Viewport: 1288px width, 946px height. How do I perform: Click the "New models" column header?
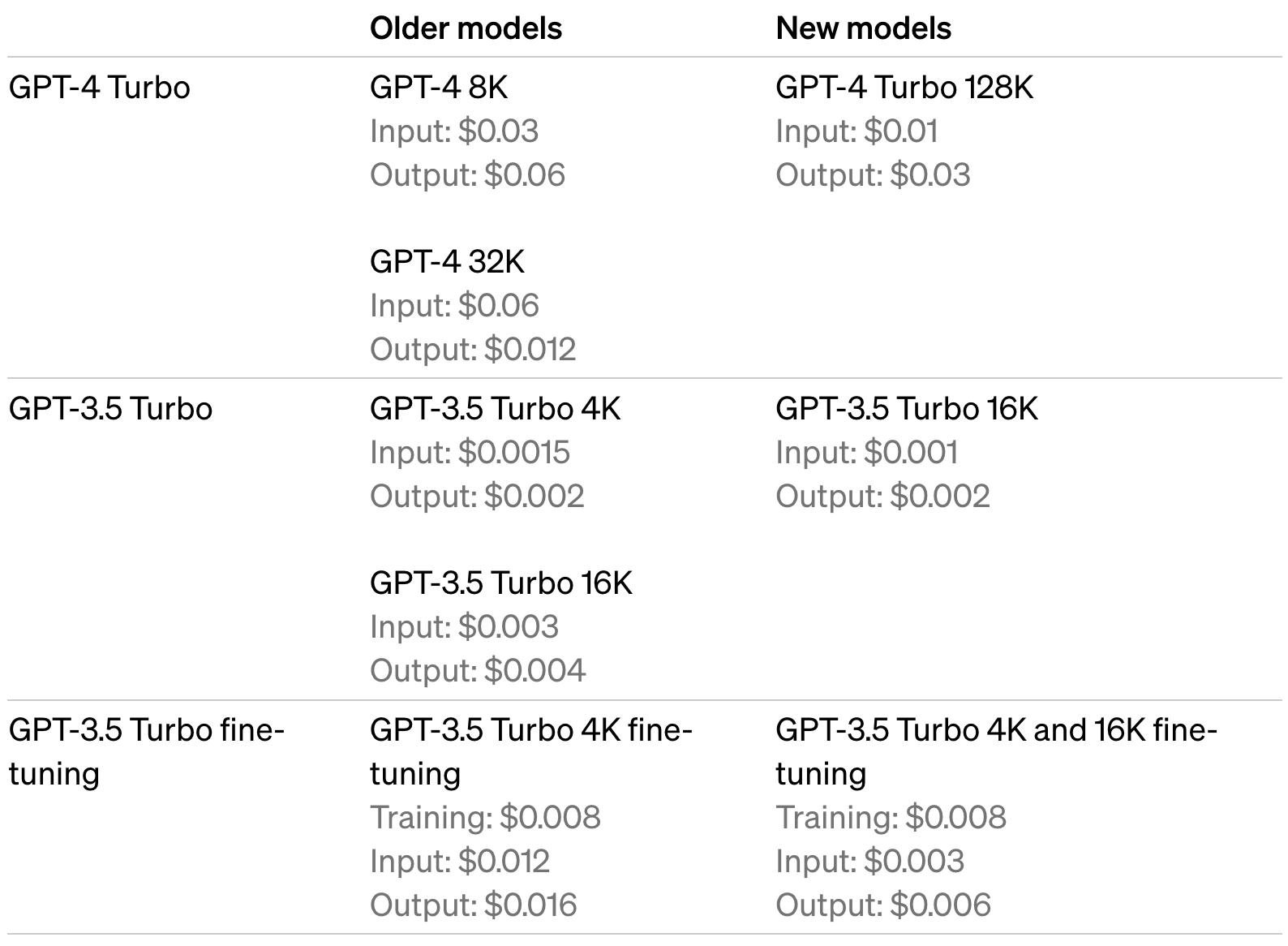click(863, 28)
